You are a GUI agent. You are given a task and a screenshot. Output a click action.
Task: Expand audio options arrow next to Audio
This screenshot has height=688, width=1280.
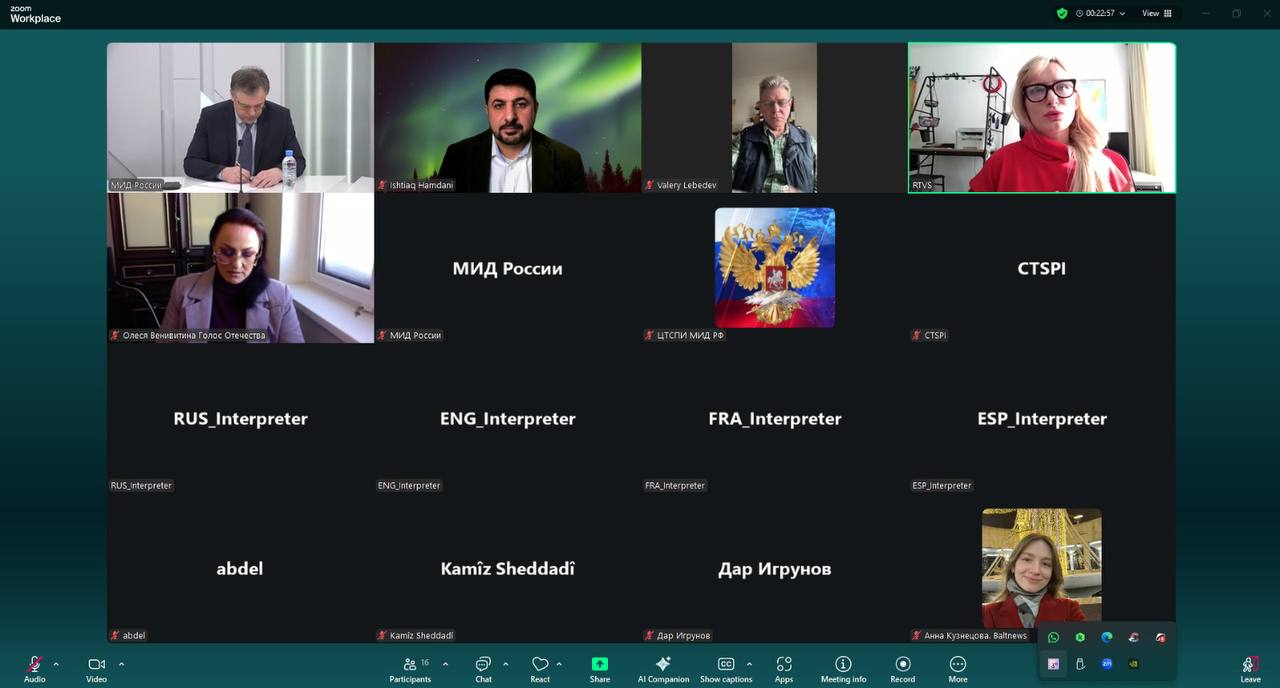(56, 664)
